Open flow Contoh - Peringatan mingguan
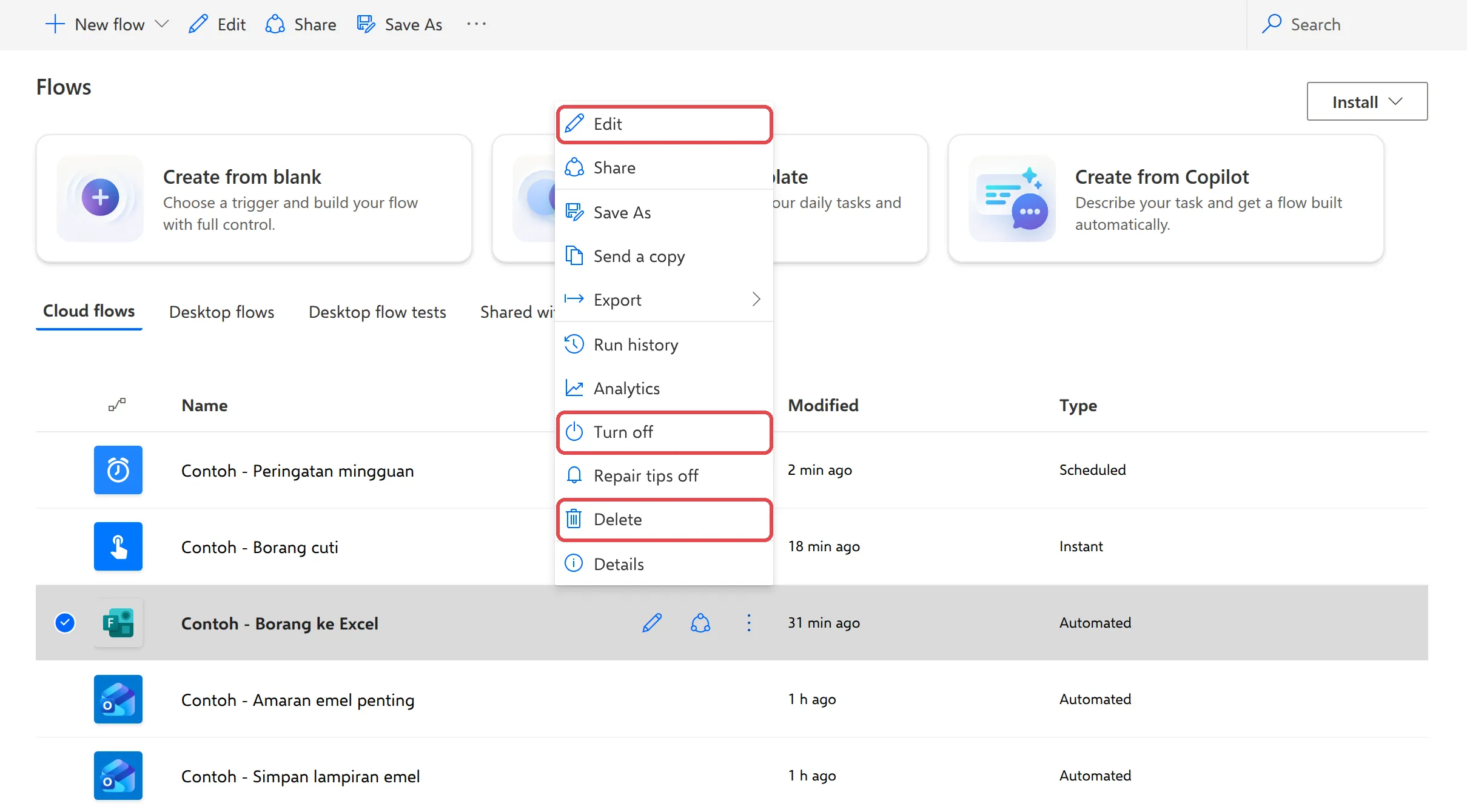 pyautogui.click(x=297, y=471)
